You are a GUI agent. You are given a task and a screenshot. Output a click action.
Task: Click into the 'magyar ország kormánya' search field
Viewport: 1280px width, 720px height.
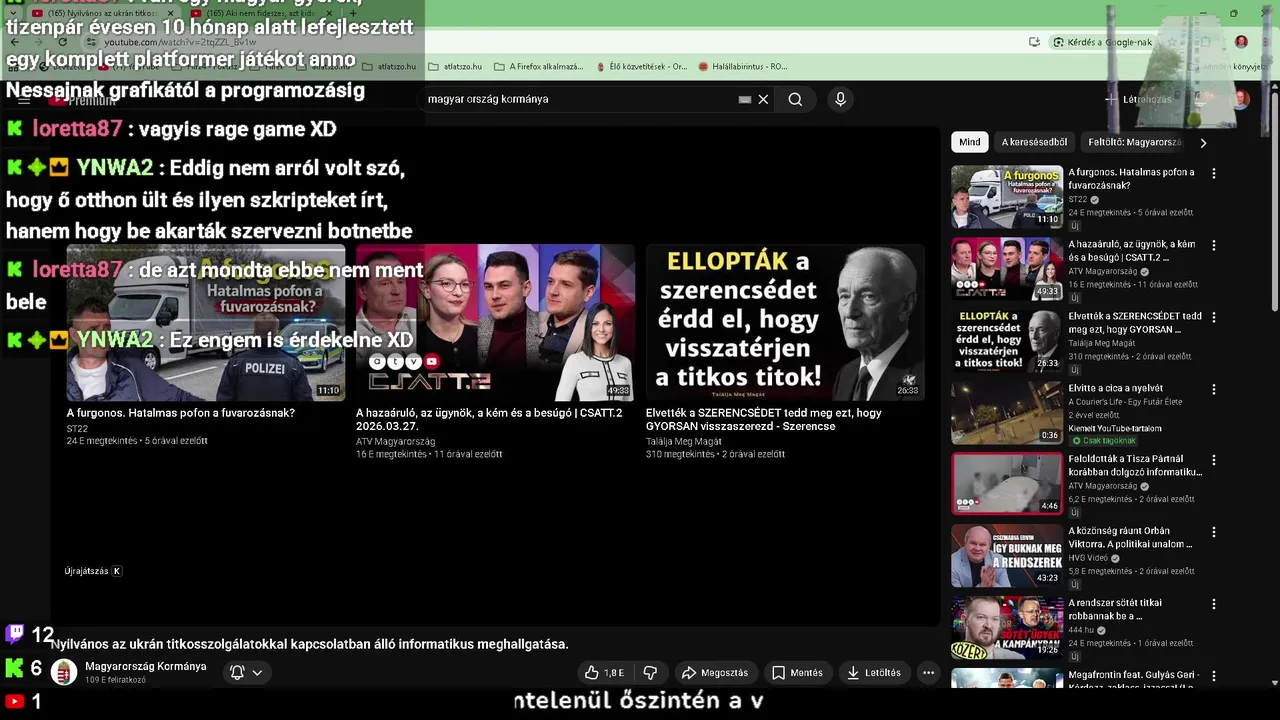[580, 99]
